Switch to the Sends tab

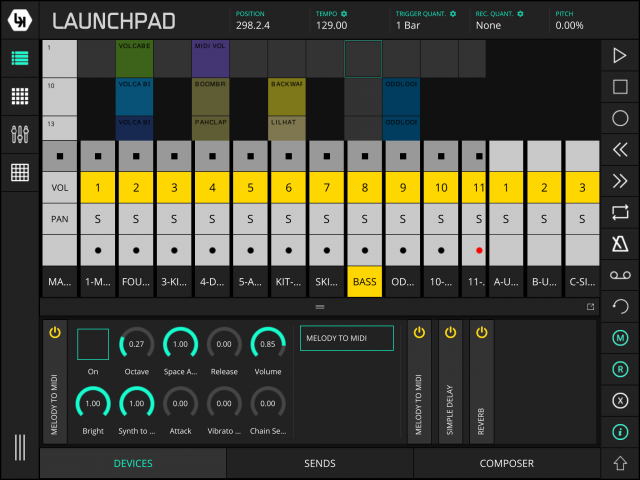click(319, 463)
